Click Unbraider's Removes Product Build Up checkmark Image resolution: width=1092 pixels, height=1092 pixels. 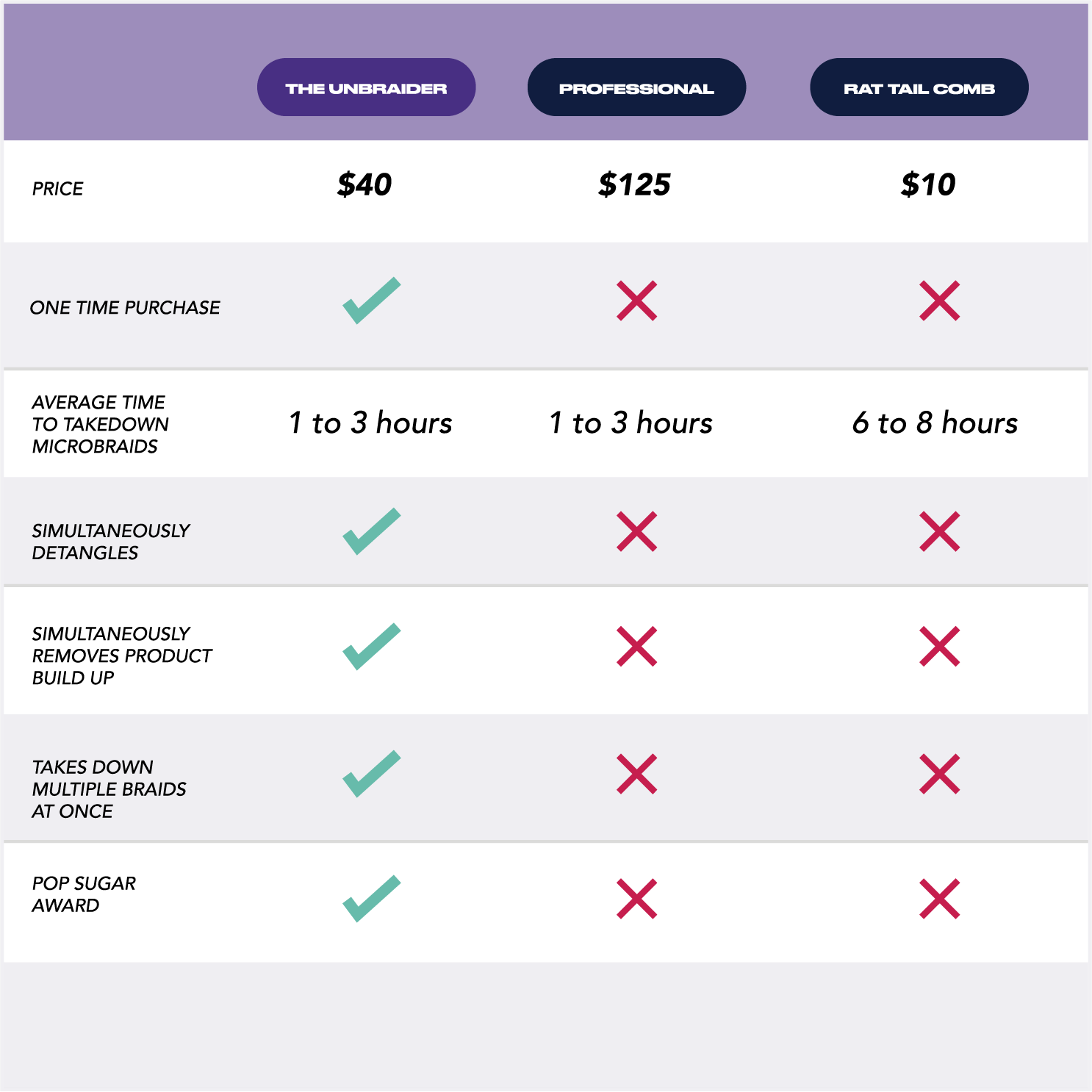point(371,647)
